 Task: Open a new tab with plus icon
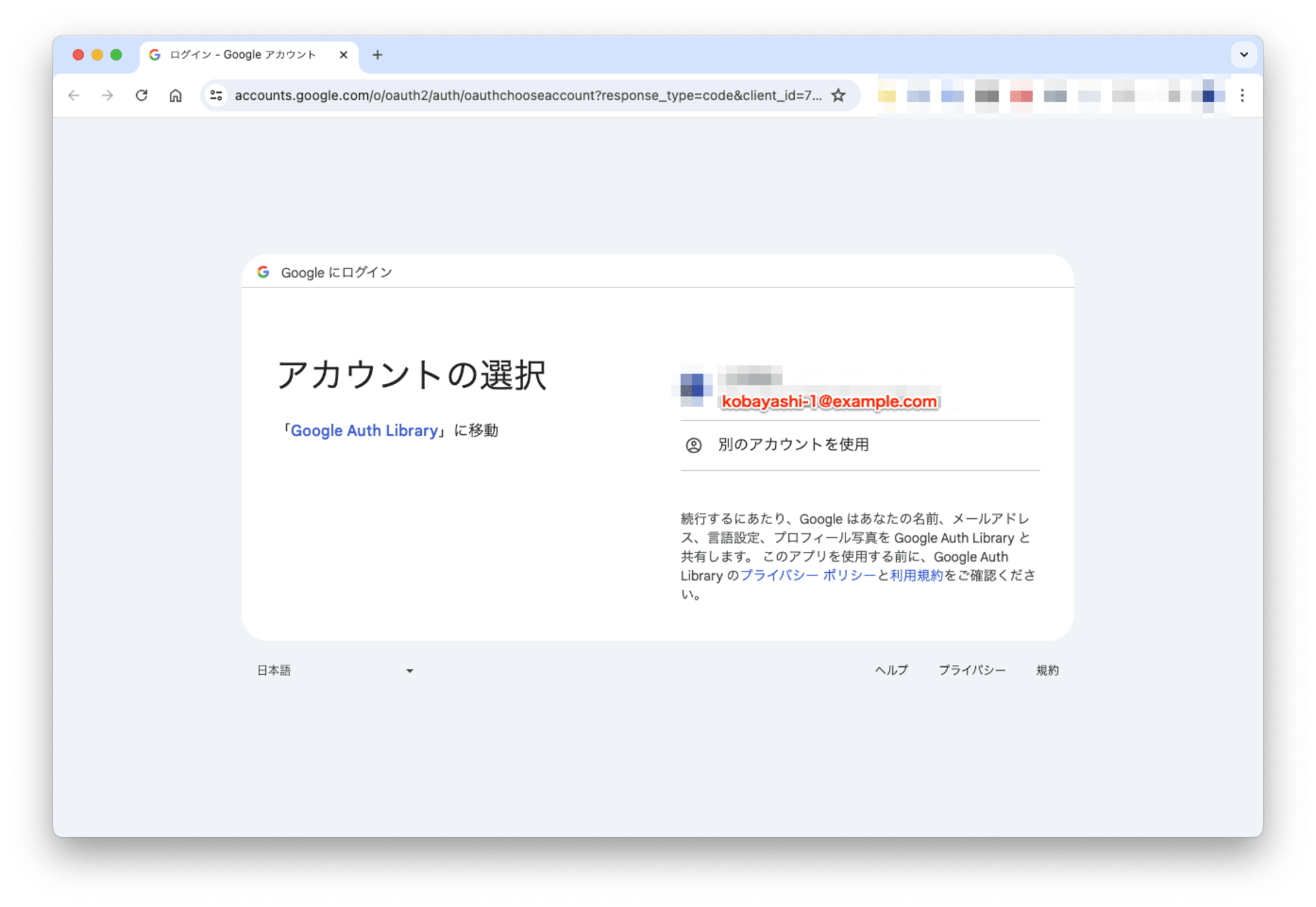378,55
